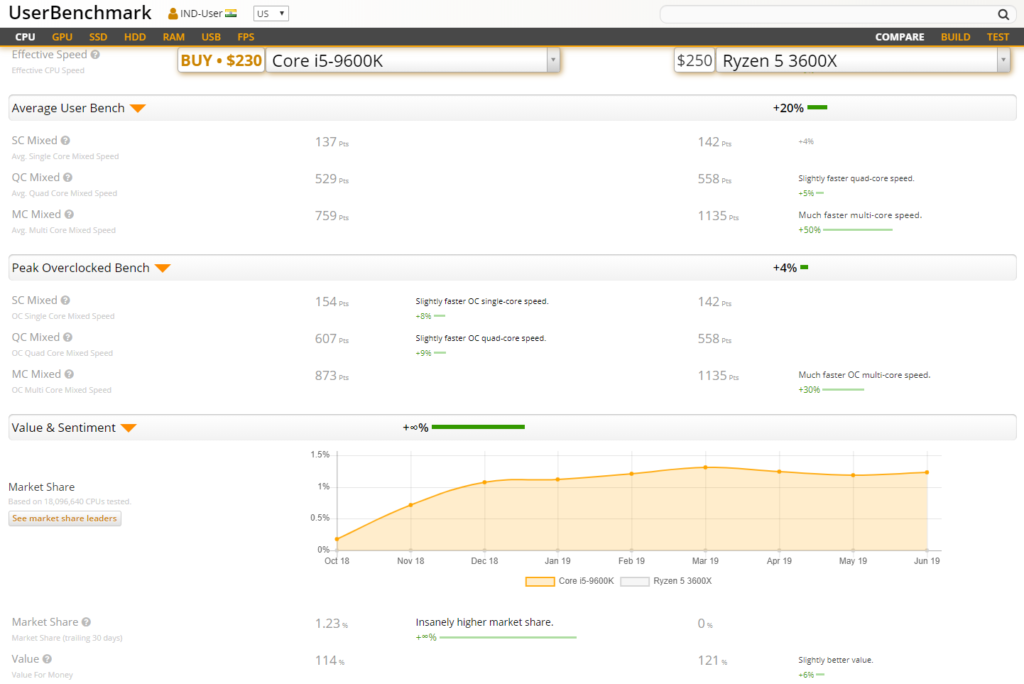Open the TEST menu item

998,37
